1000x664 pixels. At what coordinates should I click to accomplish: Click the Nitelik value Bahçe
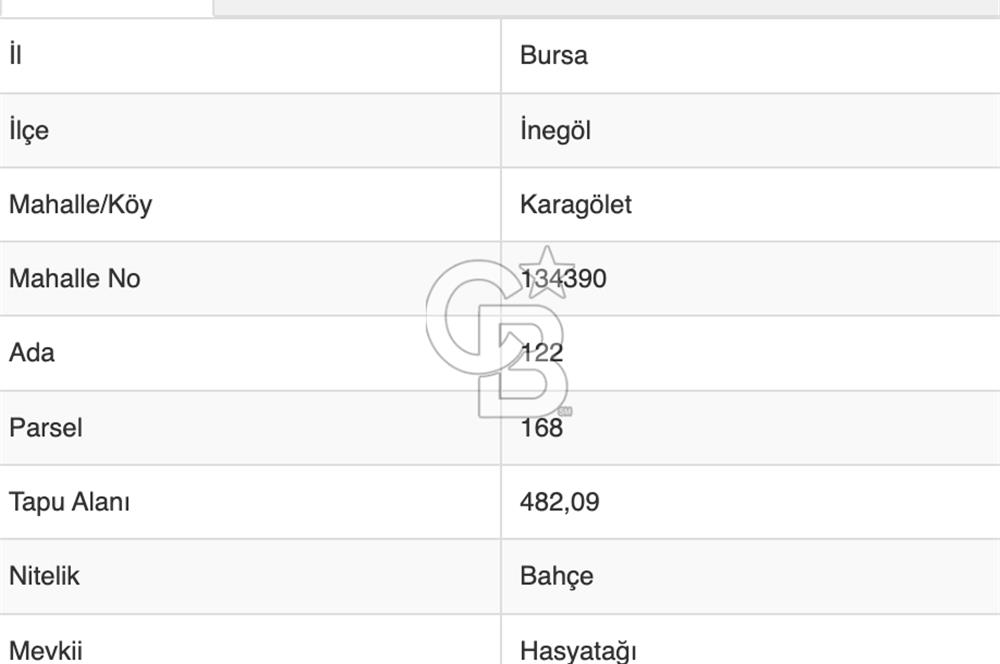[555, 576]
